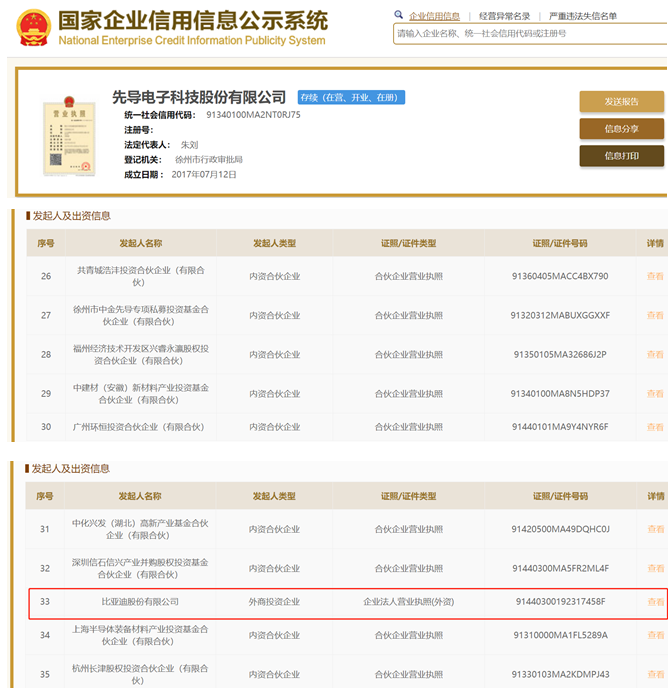Click company title 先导电子科技股份有限公司
Screen dimensions: 668x690
[199, 97]
